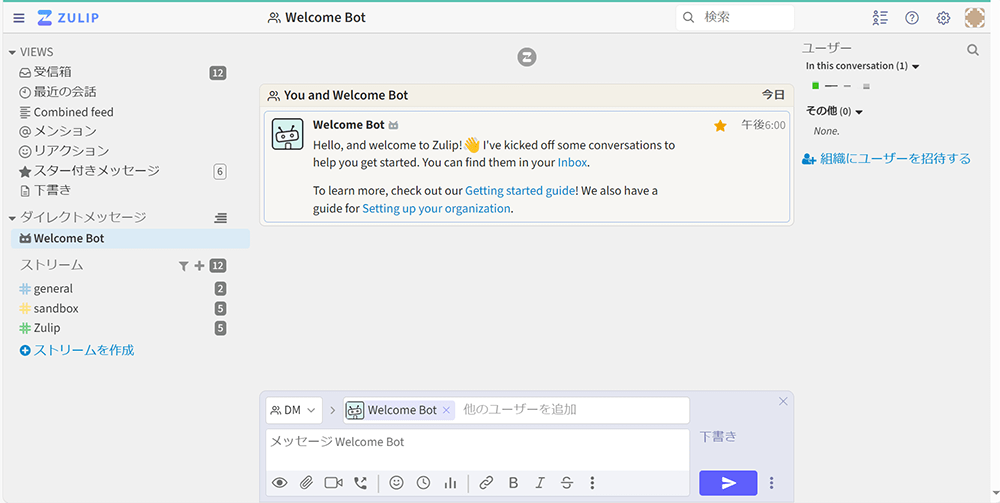The image size is (1000, 503).
Task: Open Setting up your organization link
Action: pos(436,208)
